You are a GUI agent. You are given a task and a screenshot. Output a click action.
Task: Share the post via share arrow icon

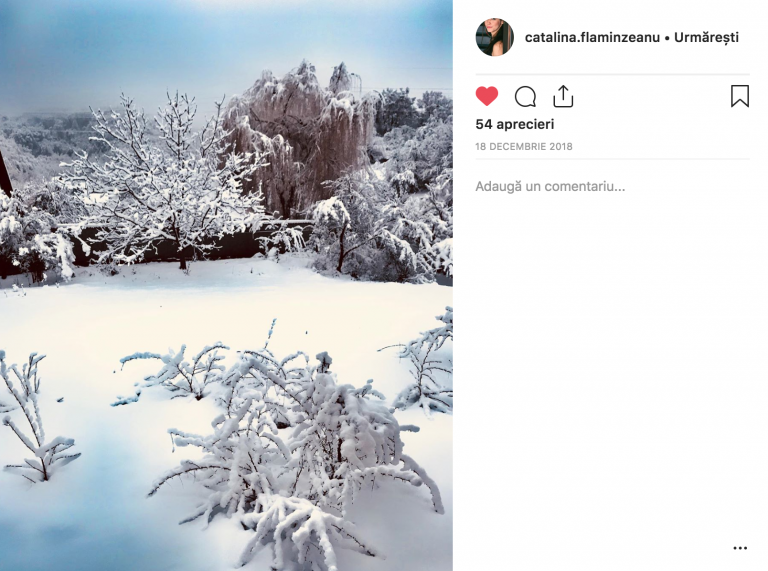(x=563, y=96)
